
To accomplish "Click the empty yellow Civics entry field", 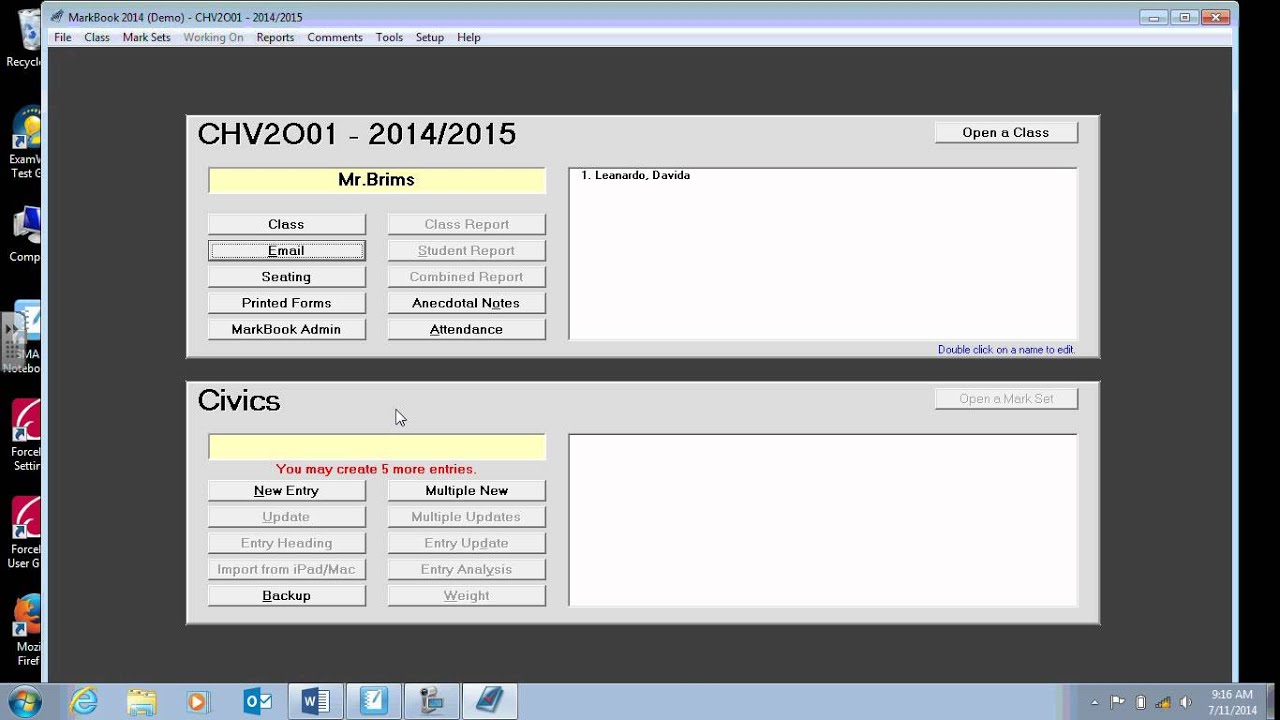I will click(377, 447).
